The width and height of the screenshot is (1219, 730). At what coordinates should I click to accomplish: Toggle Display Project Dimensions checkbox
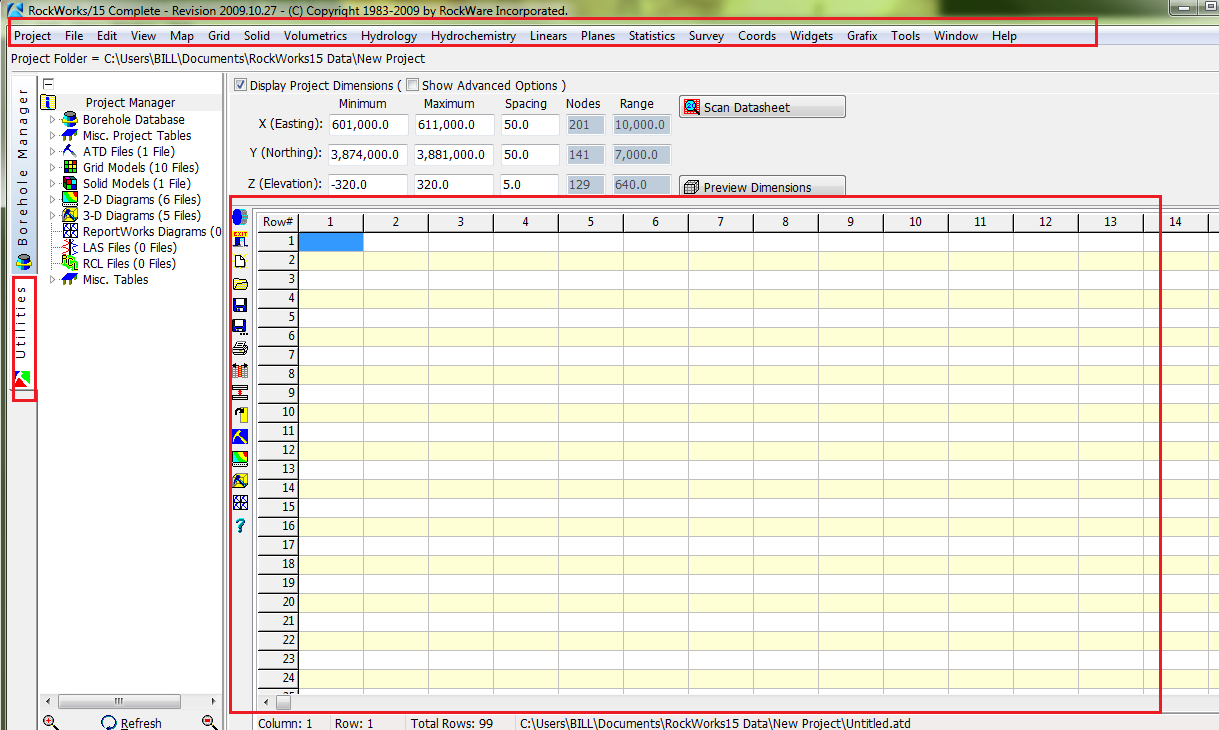(x=240, y=85)
